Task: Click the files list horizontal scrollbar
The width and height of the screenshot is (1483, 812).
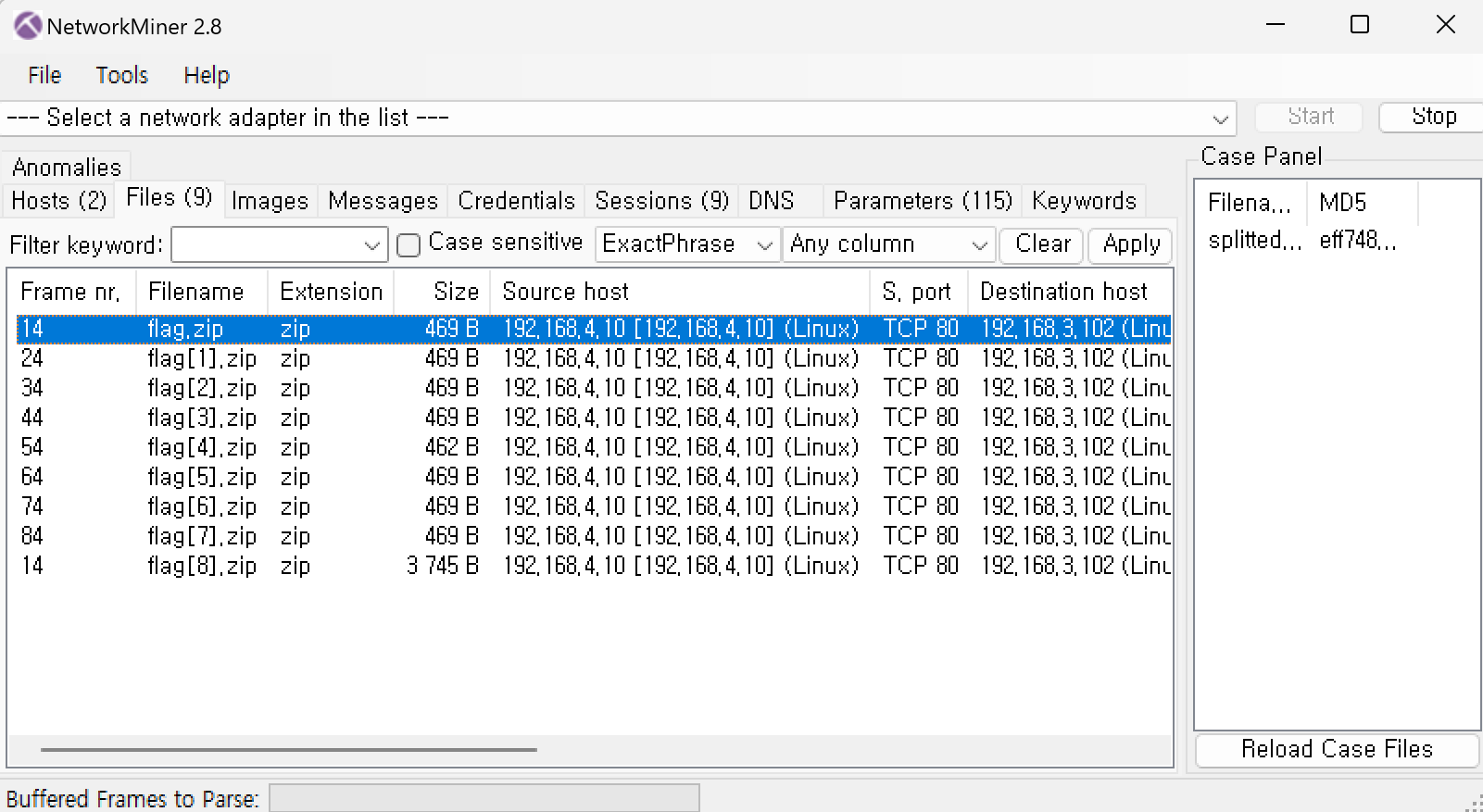Action: 288,750
